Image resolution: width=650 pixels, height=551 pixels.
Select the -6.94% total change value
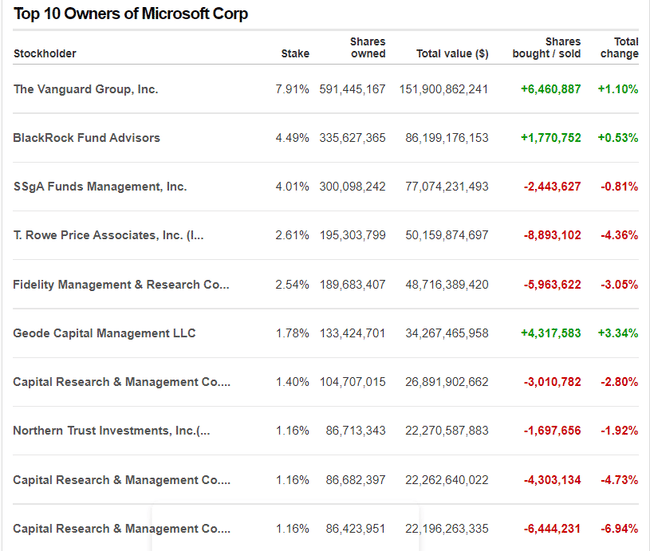pos(617,529)
